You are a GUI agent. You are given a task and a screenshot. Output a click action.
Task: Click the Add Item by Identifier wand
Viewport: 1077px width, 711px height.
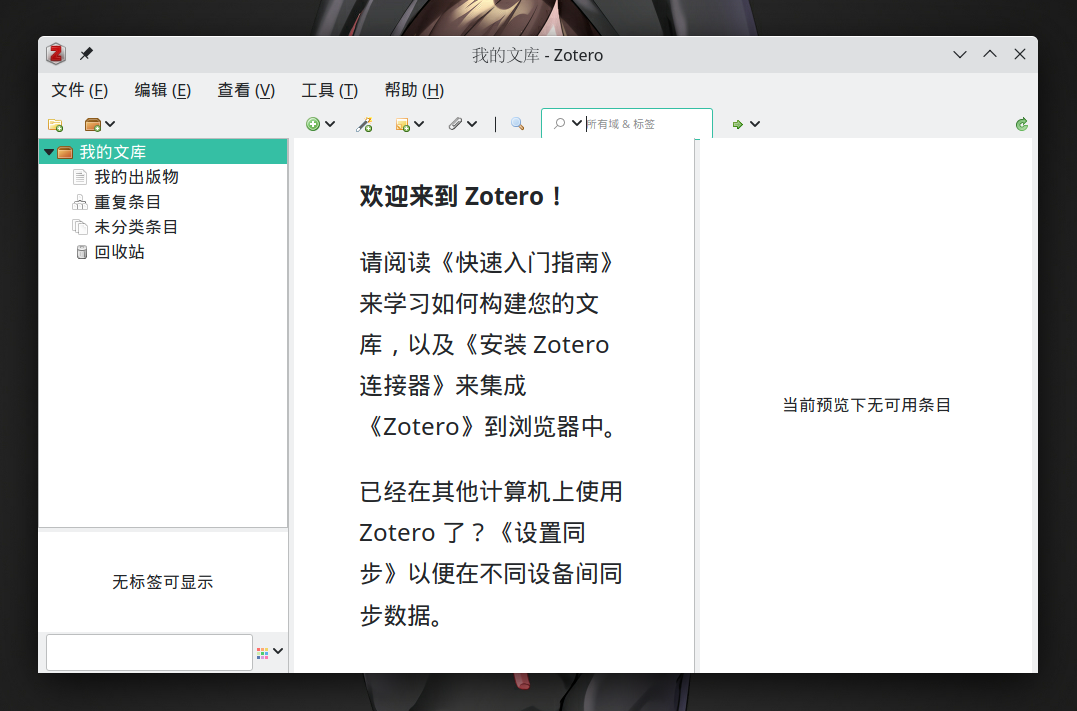[364, 124]
